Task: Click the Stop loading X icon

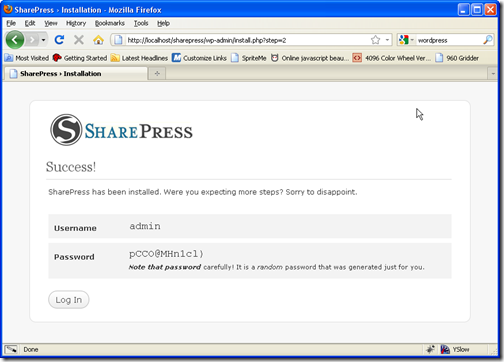Action: (79, 40)
